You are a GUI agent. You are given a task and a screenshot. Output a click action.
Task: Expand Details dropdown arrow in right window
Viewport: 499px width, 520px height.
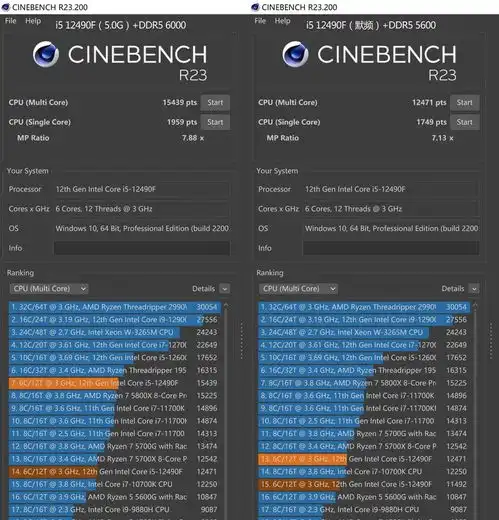474,289
